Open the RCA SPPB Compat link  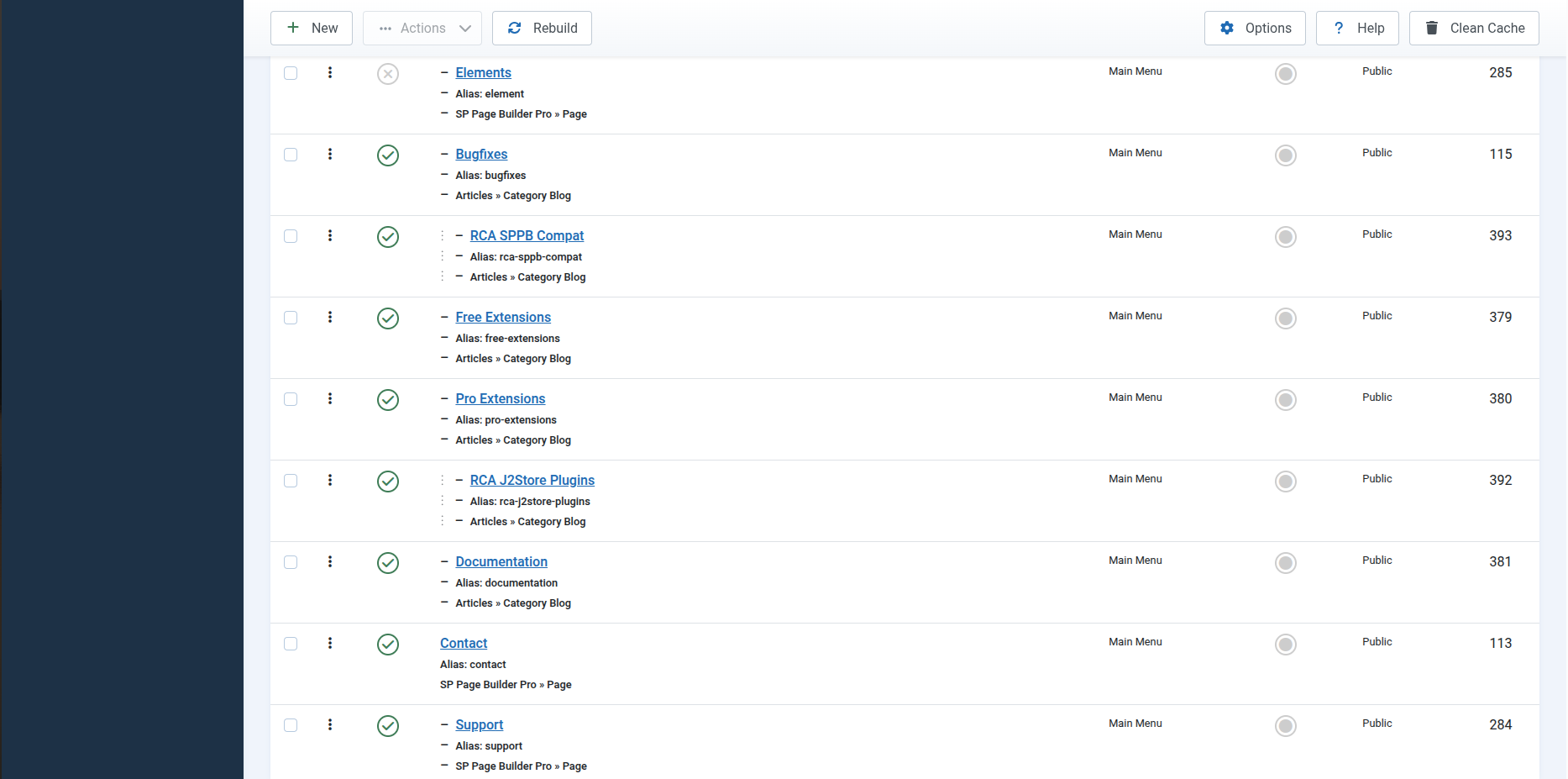pyautogui.click(x=527, y=235)
